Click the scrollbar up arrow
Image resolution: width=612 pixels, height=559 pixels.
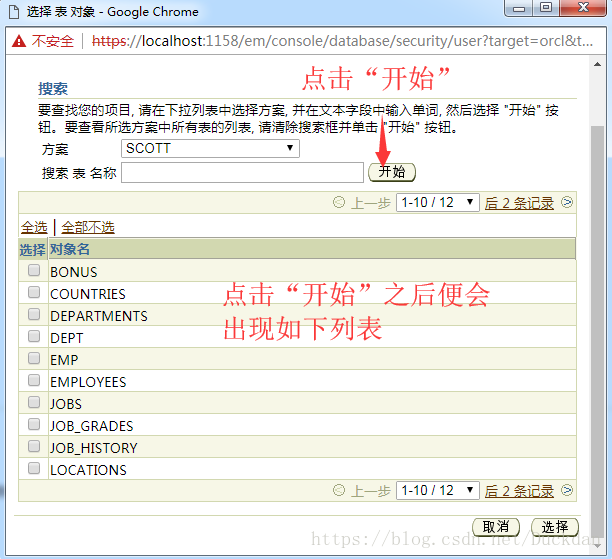tap(597, 64)
